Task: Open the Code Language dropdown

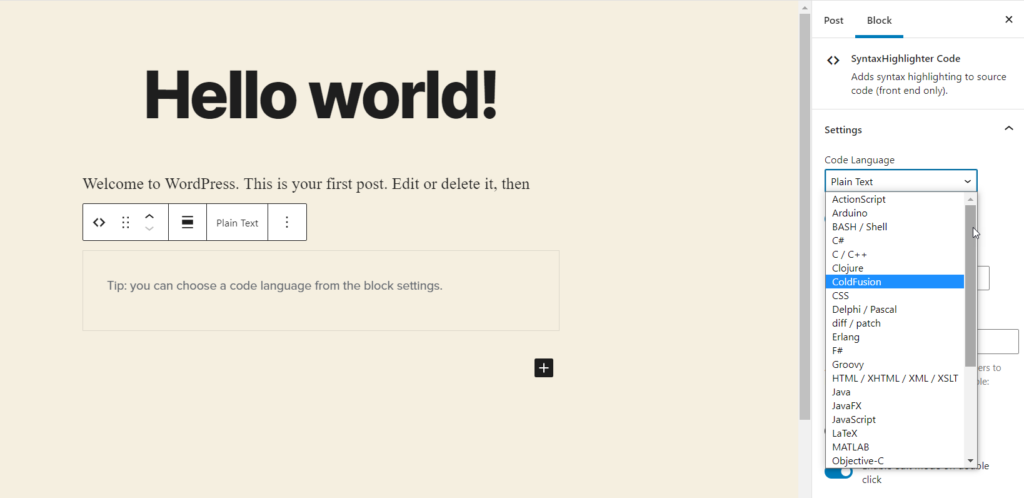Action: click(901, 181)
